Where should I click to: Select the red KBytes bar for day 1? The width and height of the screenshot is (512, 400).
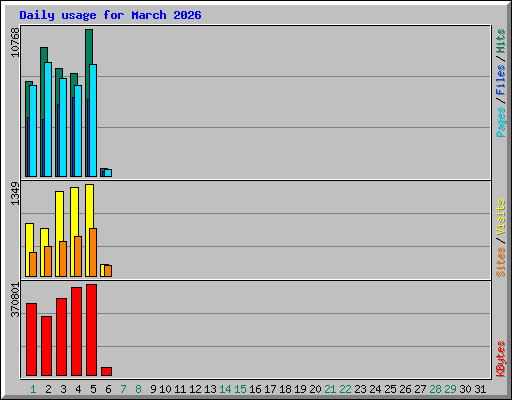point(31,339)
